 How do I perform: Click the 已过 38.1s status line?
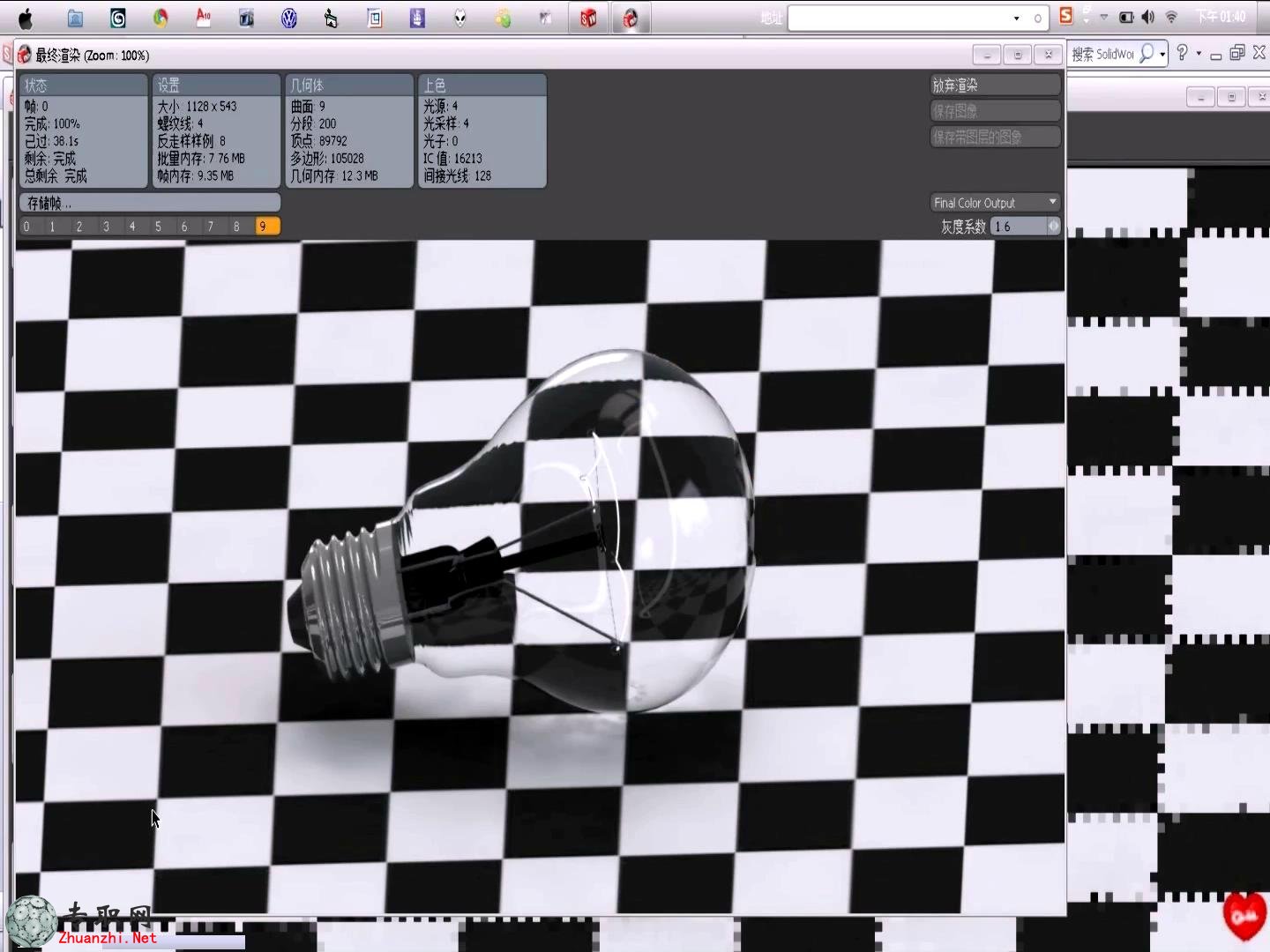(x=52, y=141)
